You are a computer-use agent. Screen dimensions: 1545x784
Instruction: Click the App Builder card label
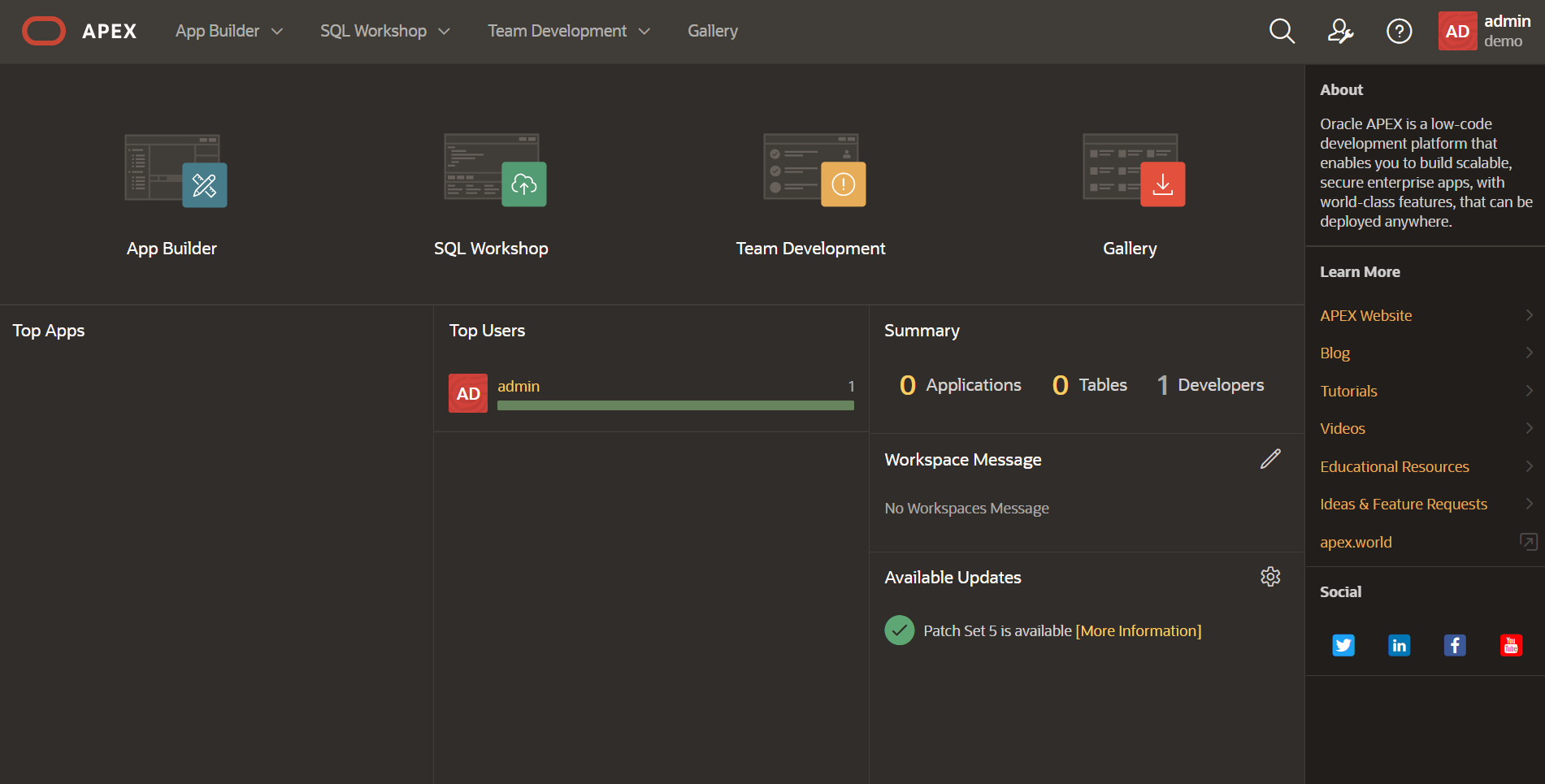coord(171,249)
